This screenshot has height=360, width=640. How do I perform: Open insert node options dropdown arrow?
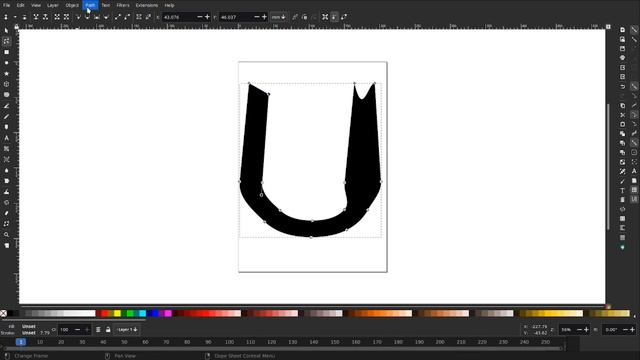15,17
